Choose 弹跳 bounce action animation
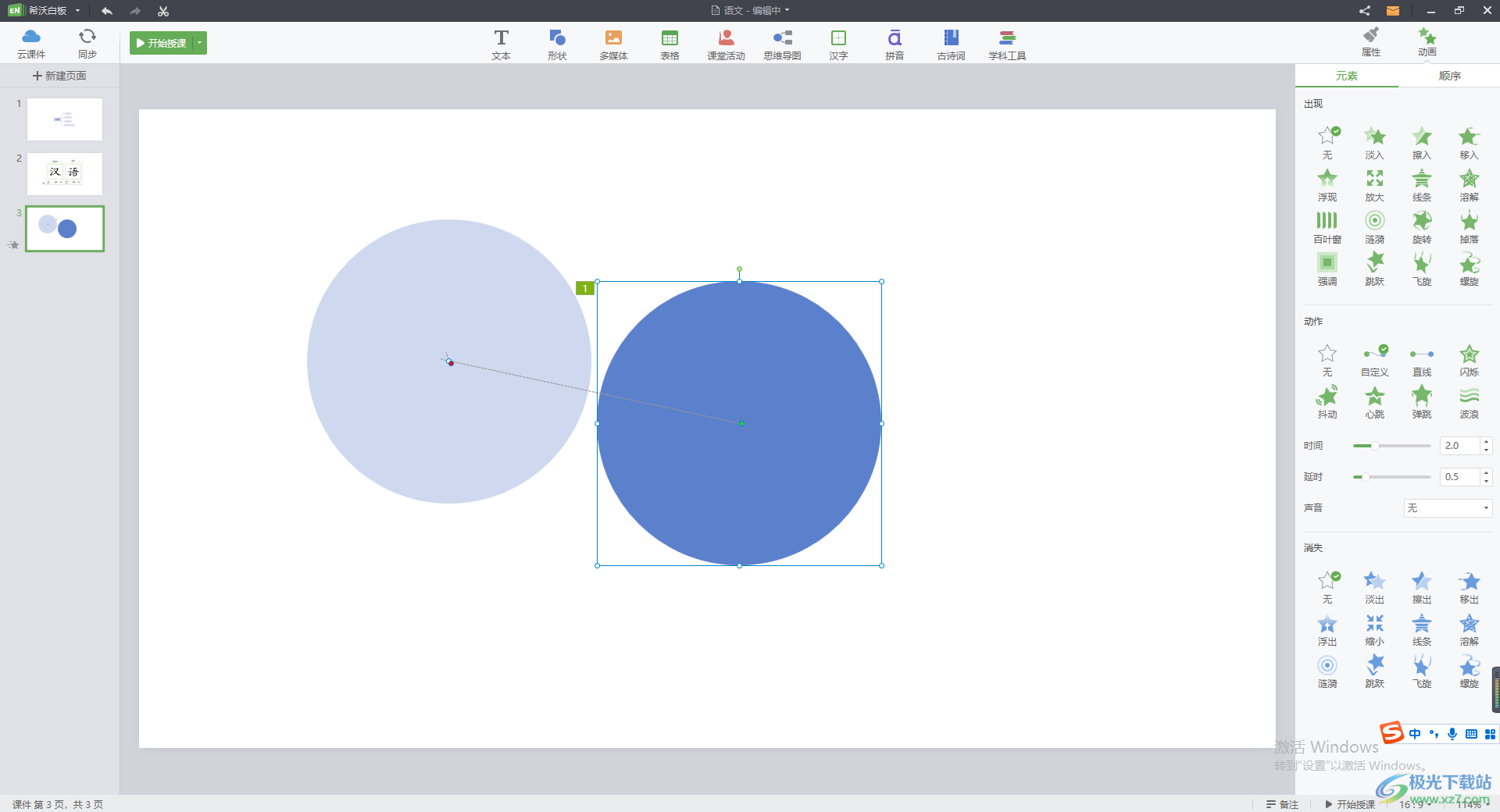Viewport: 1500px width, 812px height. pos(1422,402)
